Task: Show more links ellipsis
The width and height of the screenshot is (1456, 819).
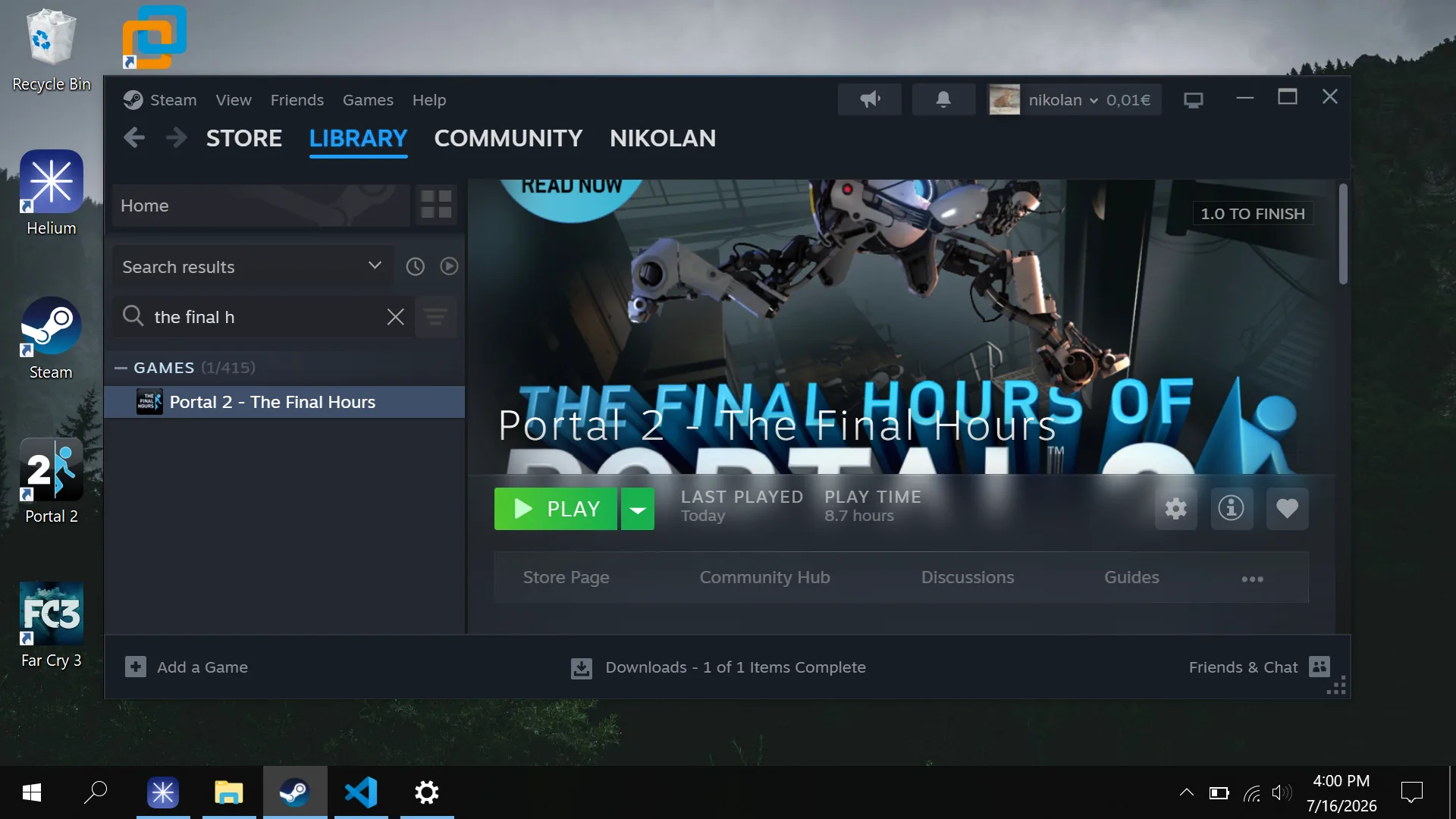Action: [1252, 579]
